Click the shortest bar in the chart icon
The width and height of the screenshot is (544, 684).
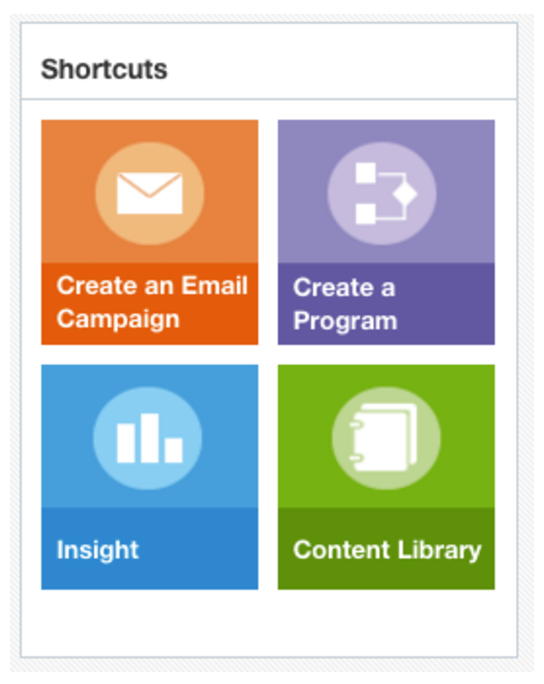coord(174,450)
